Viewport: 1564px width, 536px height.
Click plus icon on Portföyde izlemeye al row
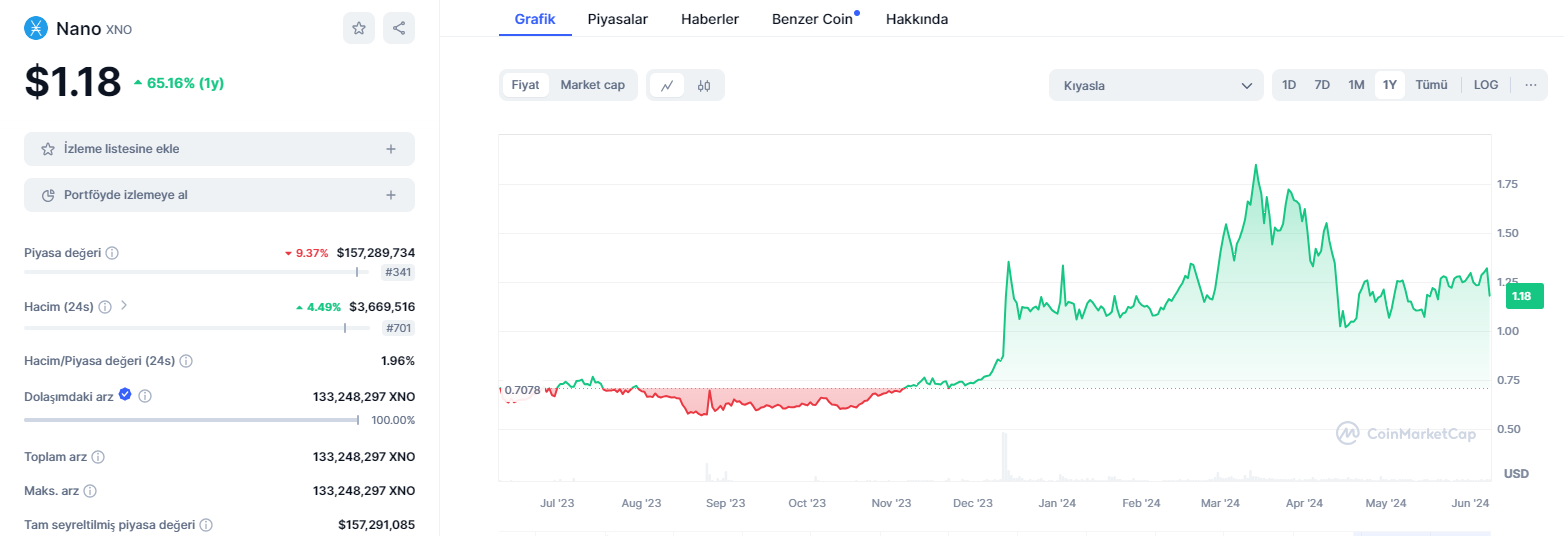391,195
